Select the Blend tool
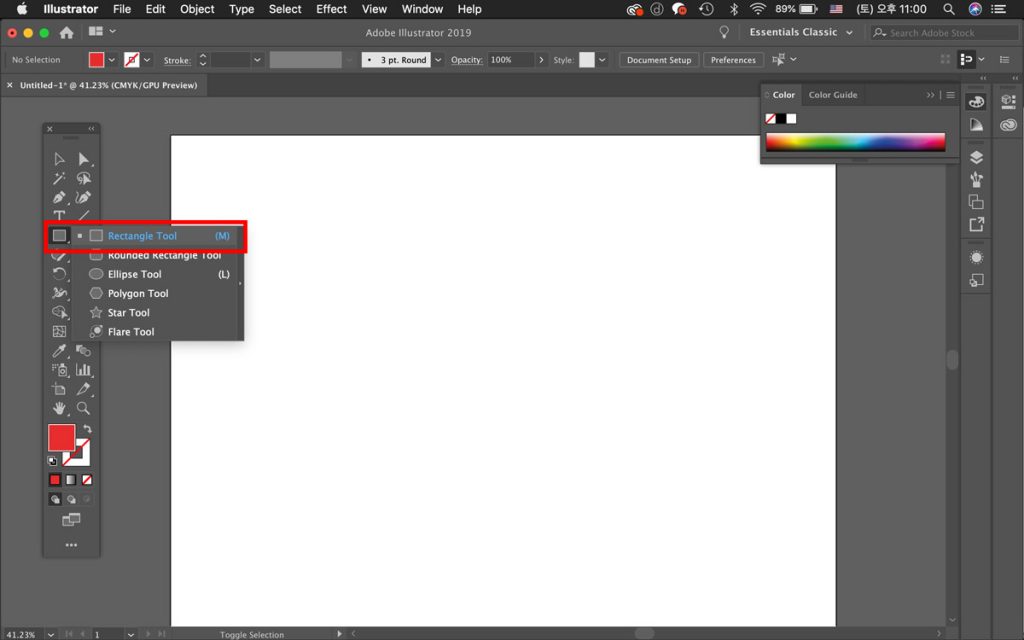 [x=84, y=351]
